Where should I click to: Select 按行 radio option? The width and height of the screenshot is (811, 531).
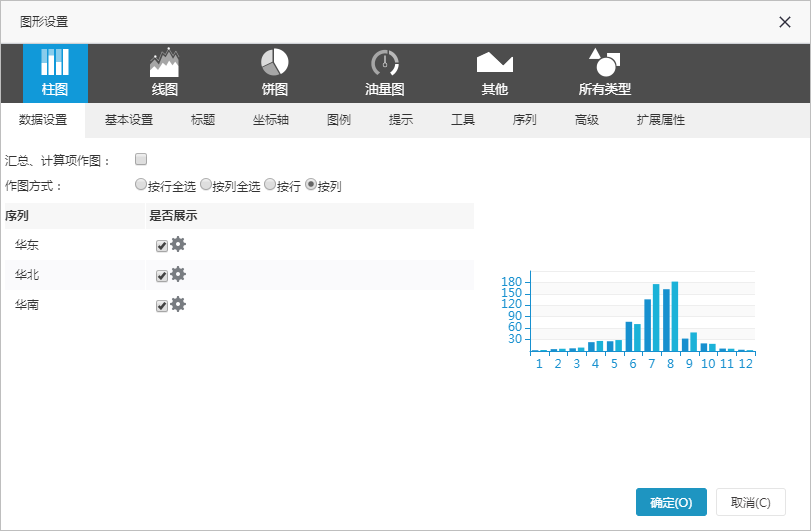(269, 184)
